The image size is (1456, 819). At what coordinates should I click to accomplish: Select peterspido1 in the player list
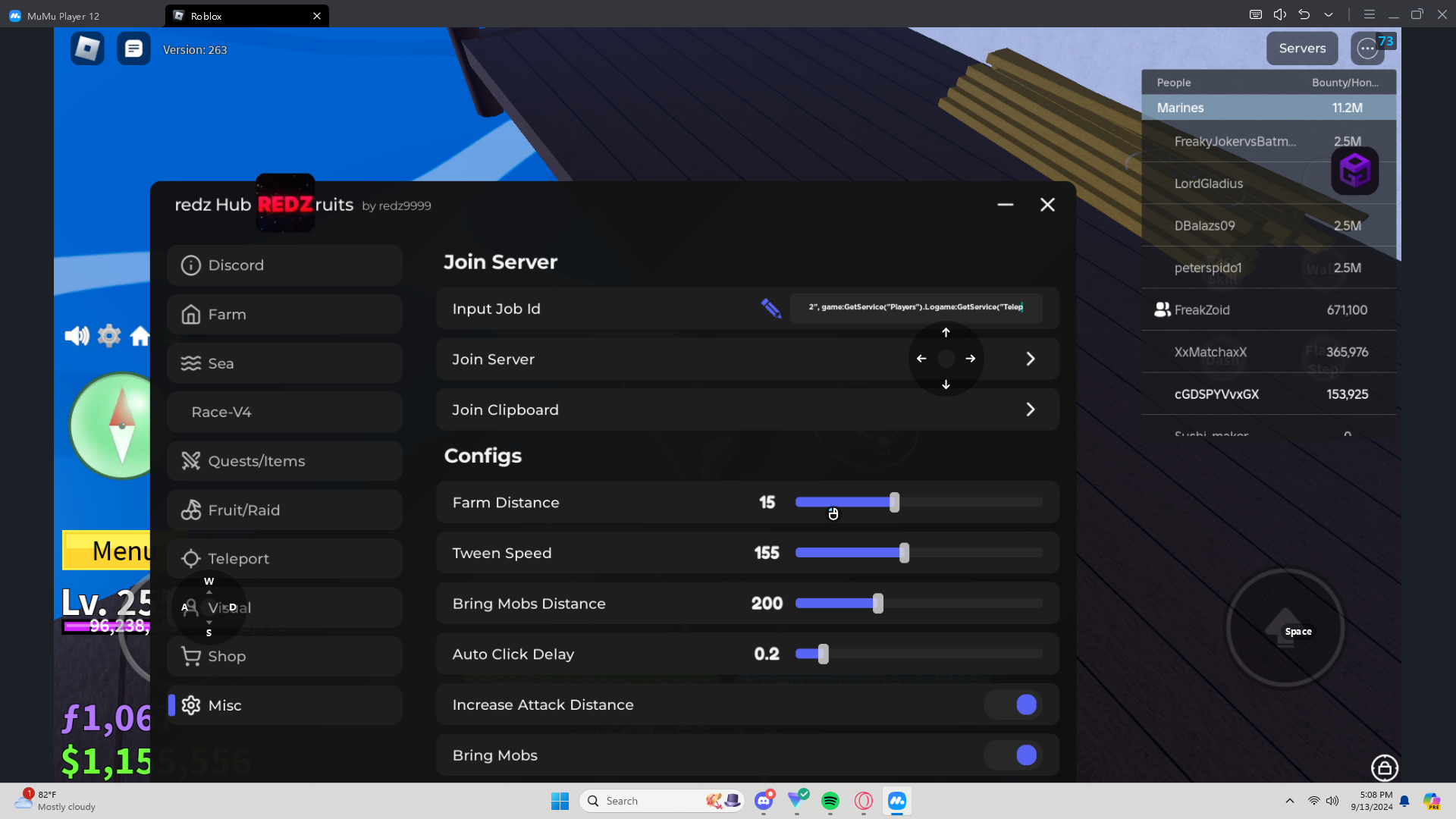click(1269, 268)
